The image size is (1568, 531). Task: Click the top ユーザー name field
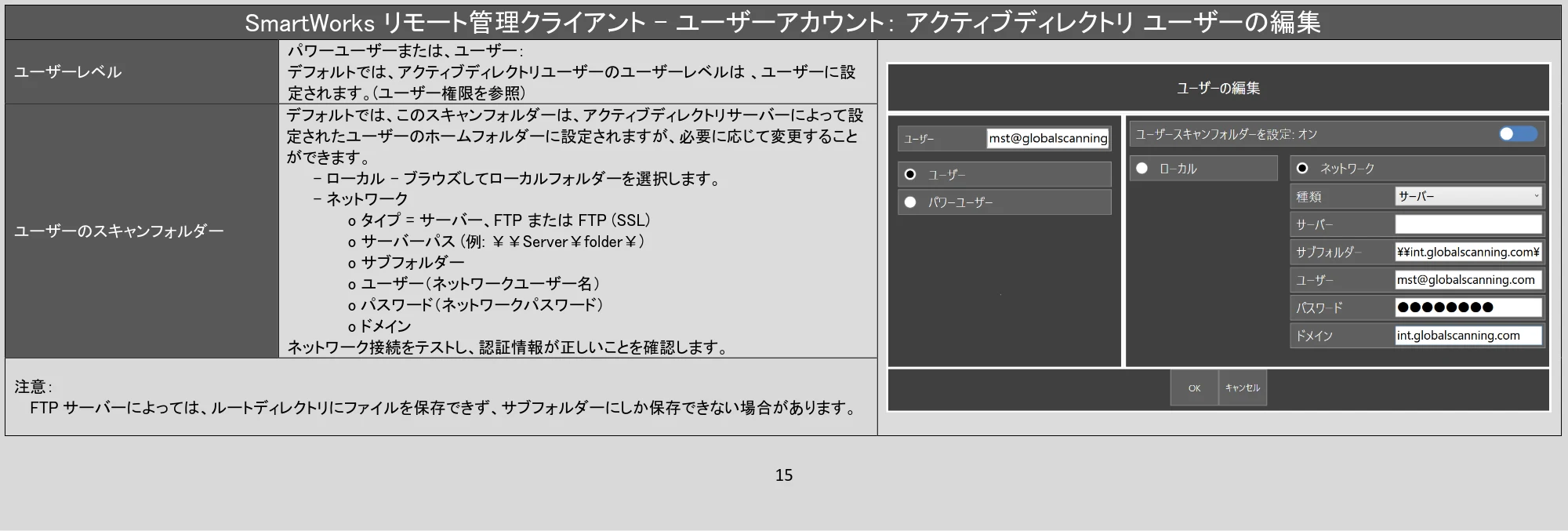(1047, 139)
